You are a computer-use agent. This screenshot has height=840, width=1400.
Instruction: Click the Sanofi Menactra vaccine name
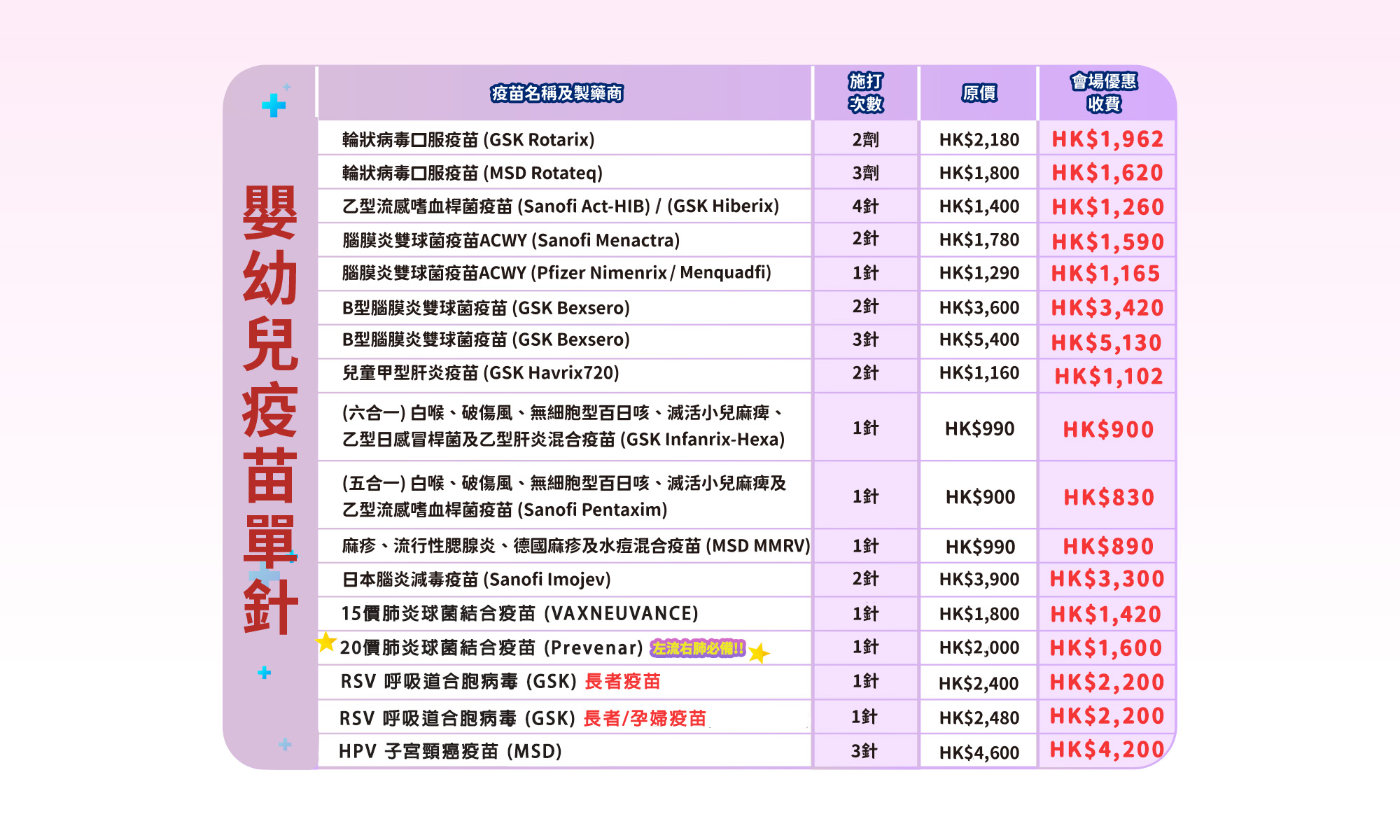[x=511, y=240]
